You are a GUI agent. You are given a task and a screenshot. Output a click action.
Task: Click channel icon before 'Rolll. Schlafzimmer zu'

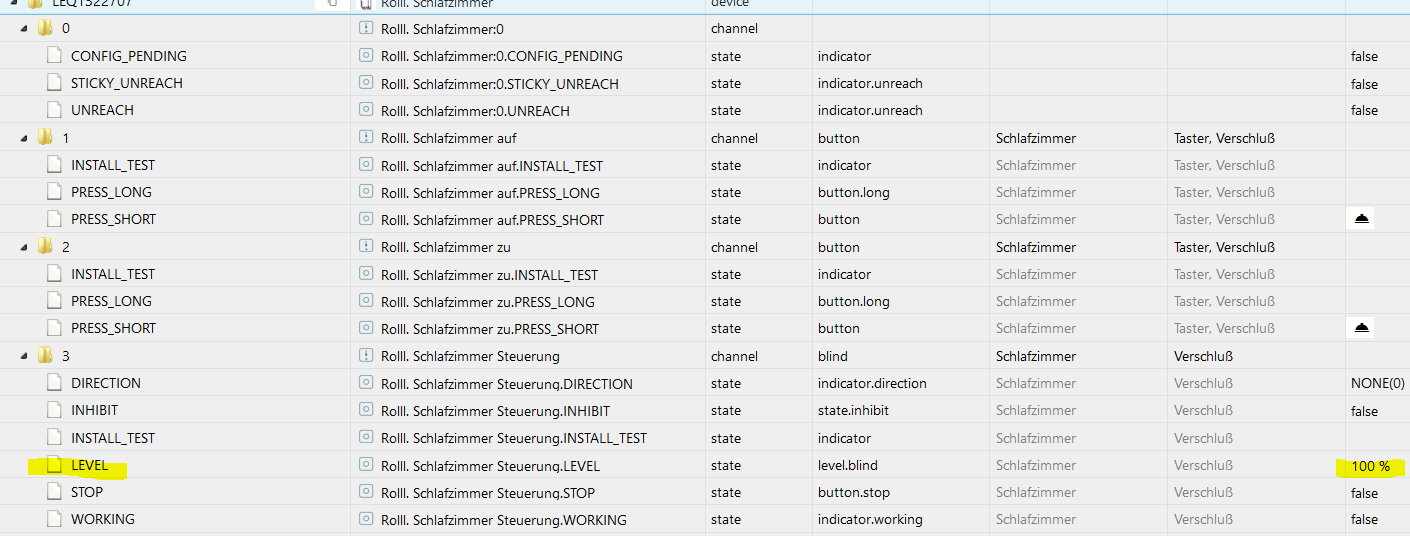click(366, 247)
